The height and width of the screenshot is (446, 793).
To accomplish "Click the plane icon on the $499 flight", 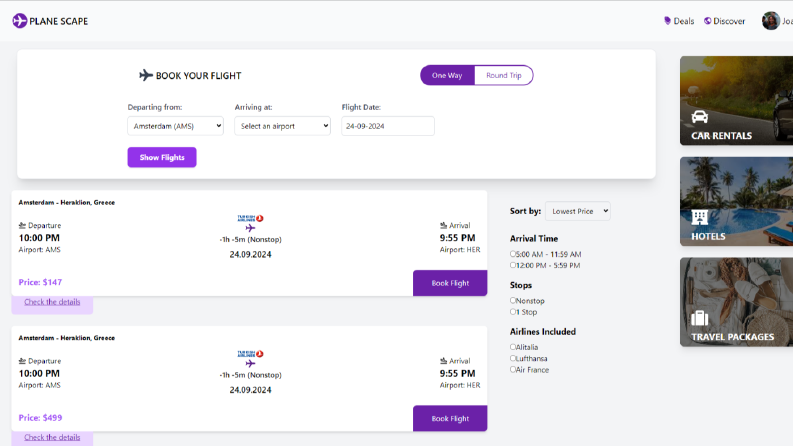I will coord(250,364).
